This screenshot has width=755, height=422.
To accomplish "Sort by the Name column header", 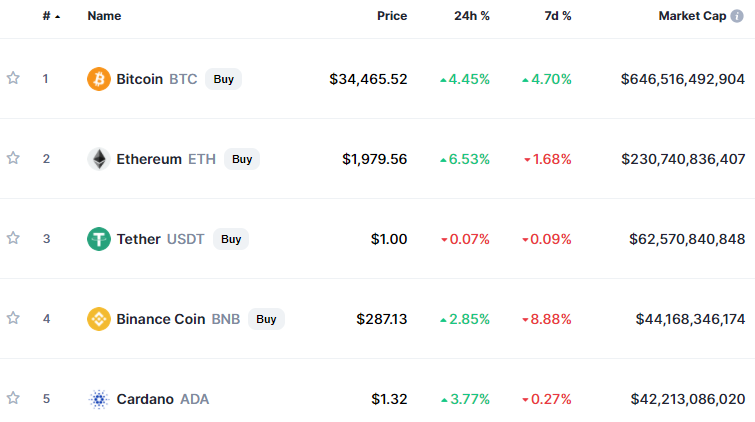I will coord(104,16).
